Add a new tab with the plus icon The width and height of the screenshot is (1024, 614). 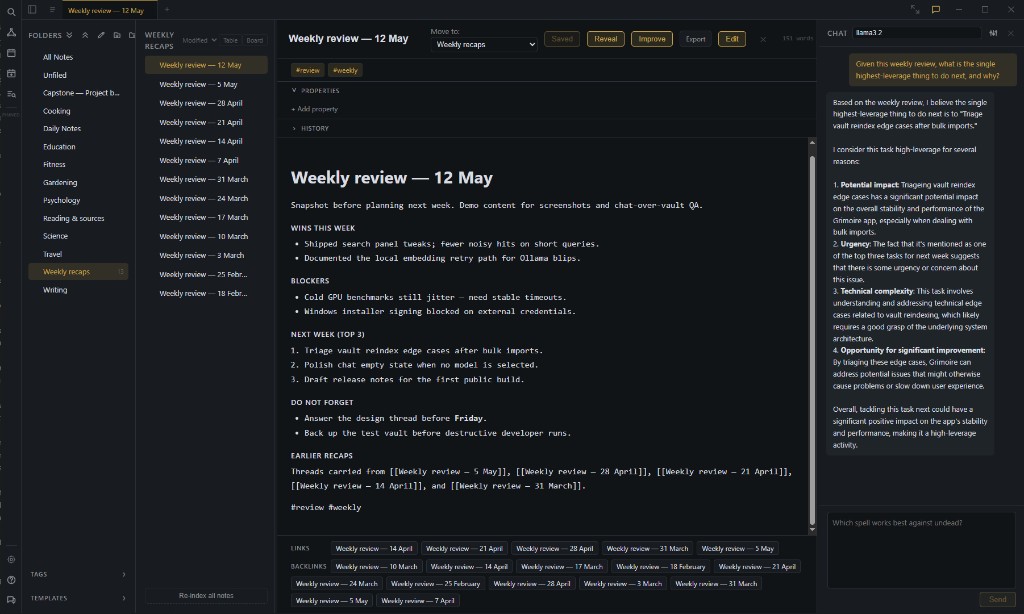[x=167, y=10]
